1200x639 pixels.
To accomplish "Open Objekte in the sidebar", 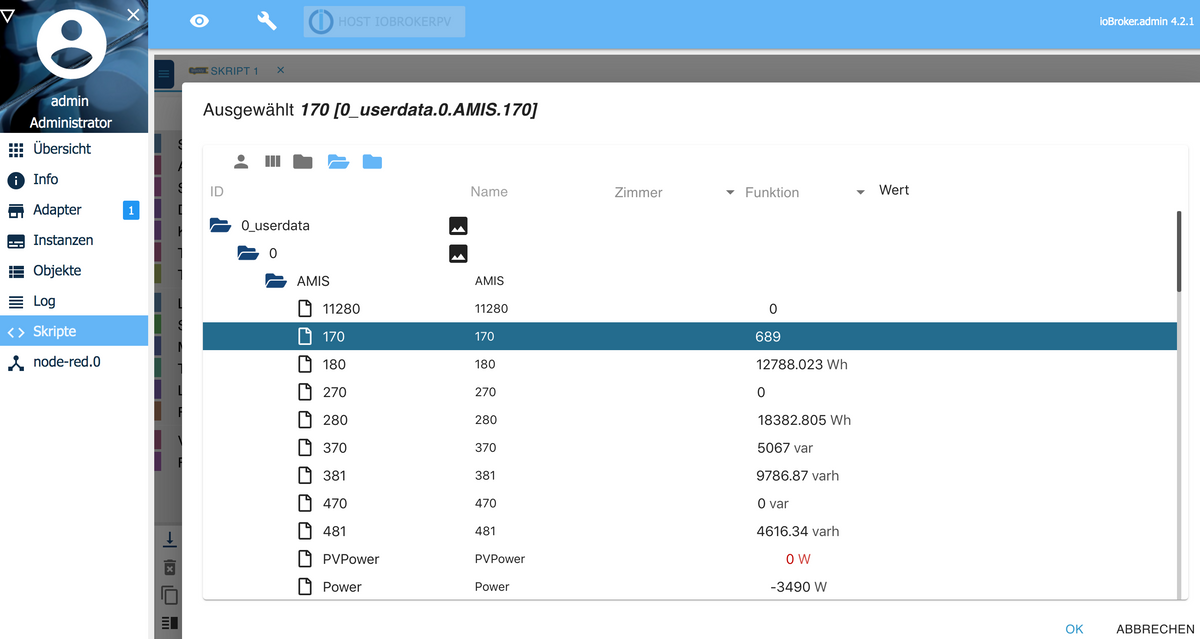I will 74,271.
